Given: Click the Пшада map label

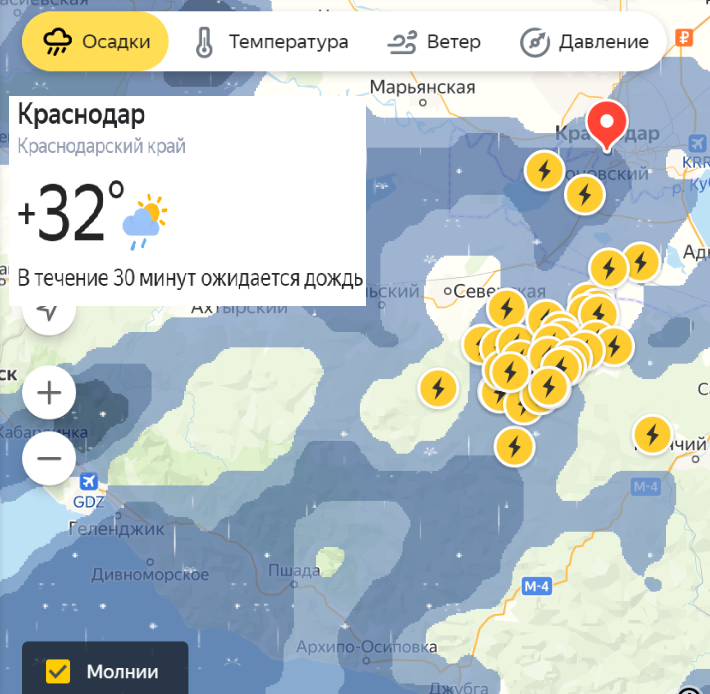Looking at the screenshot, I should (x=294, y=570).
